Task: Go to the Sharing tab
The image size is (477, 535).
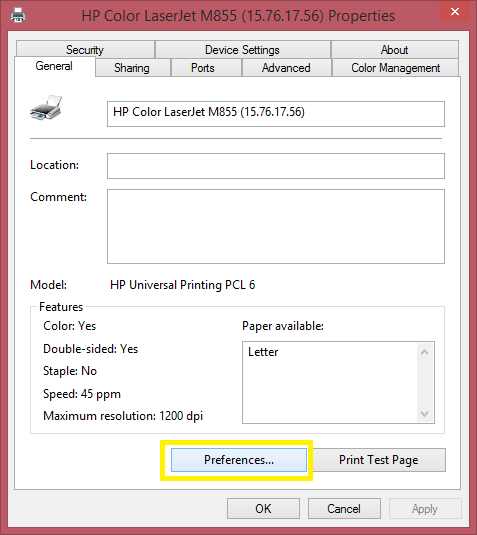Action: pos(132,68)
